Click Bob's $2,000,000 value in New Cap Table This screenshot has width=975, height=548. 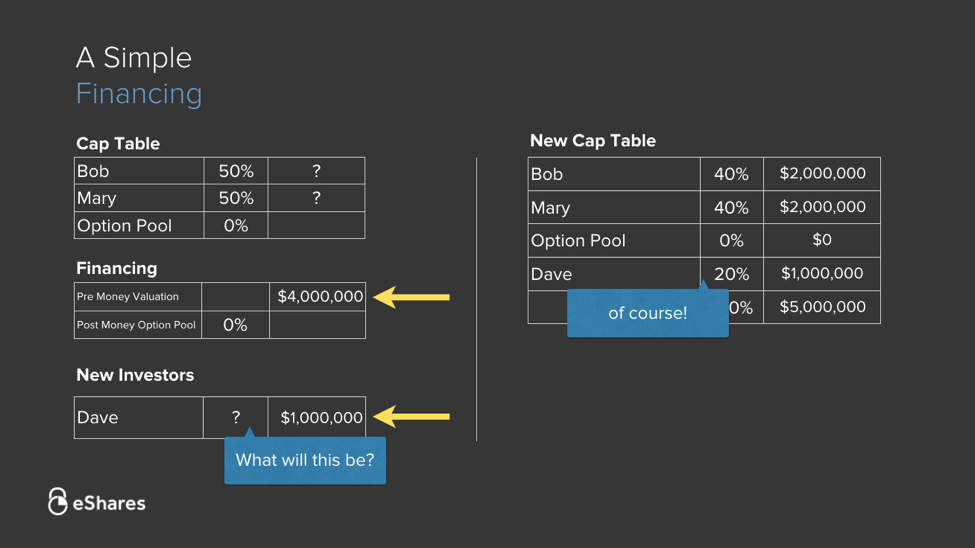click(x=822, y=174)
